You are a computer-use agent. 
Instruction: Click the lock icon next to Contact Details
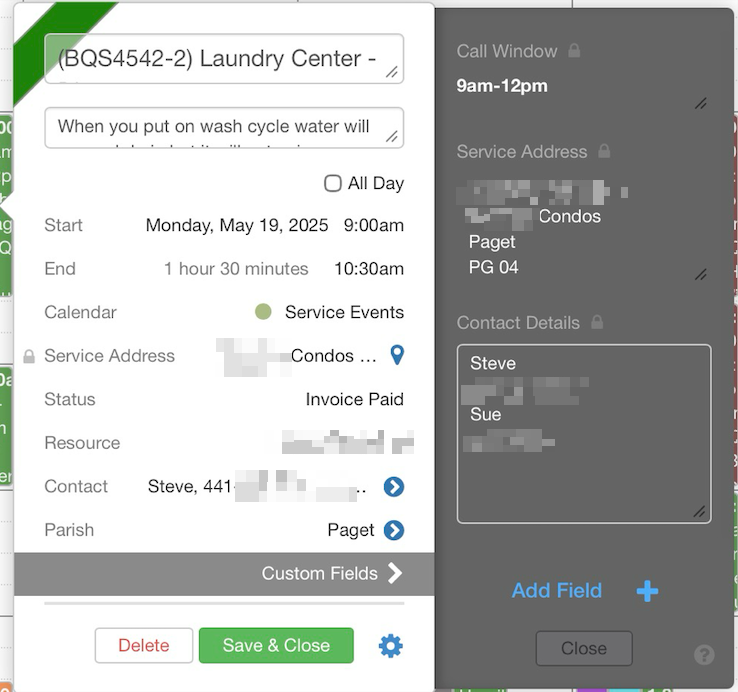click(597, 323)
